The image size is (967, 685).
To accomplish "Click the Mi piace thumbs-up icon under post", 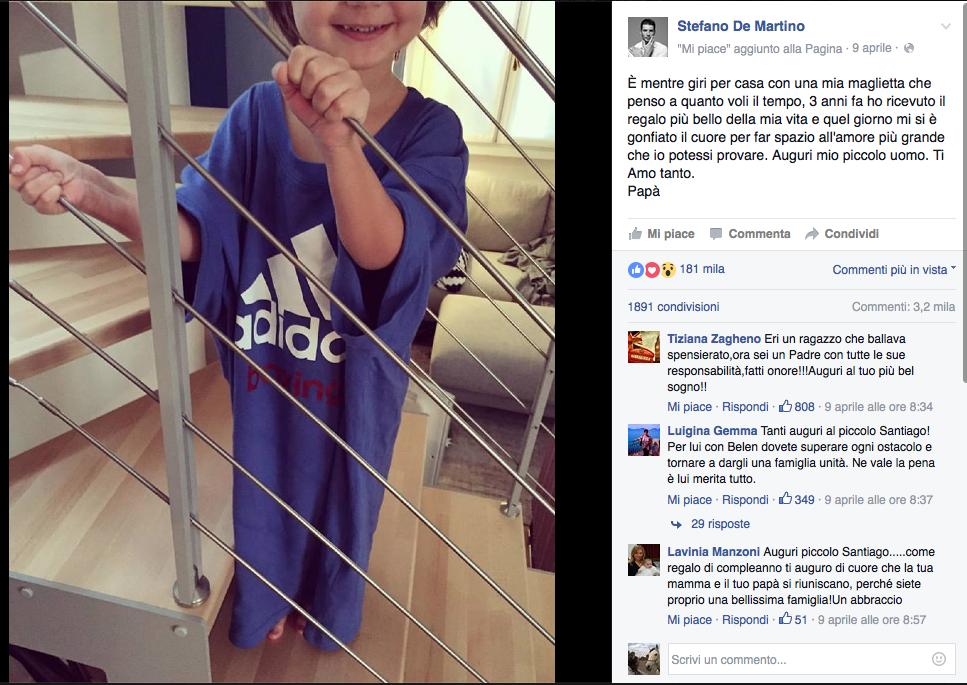I will [x=635, y=234].
